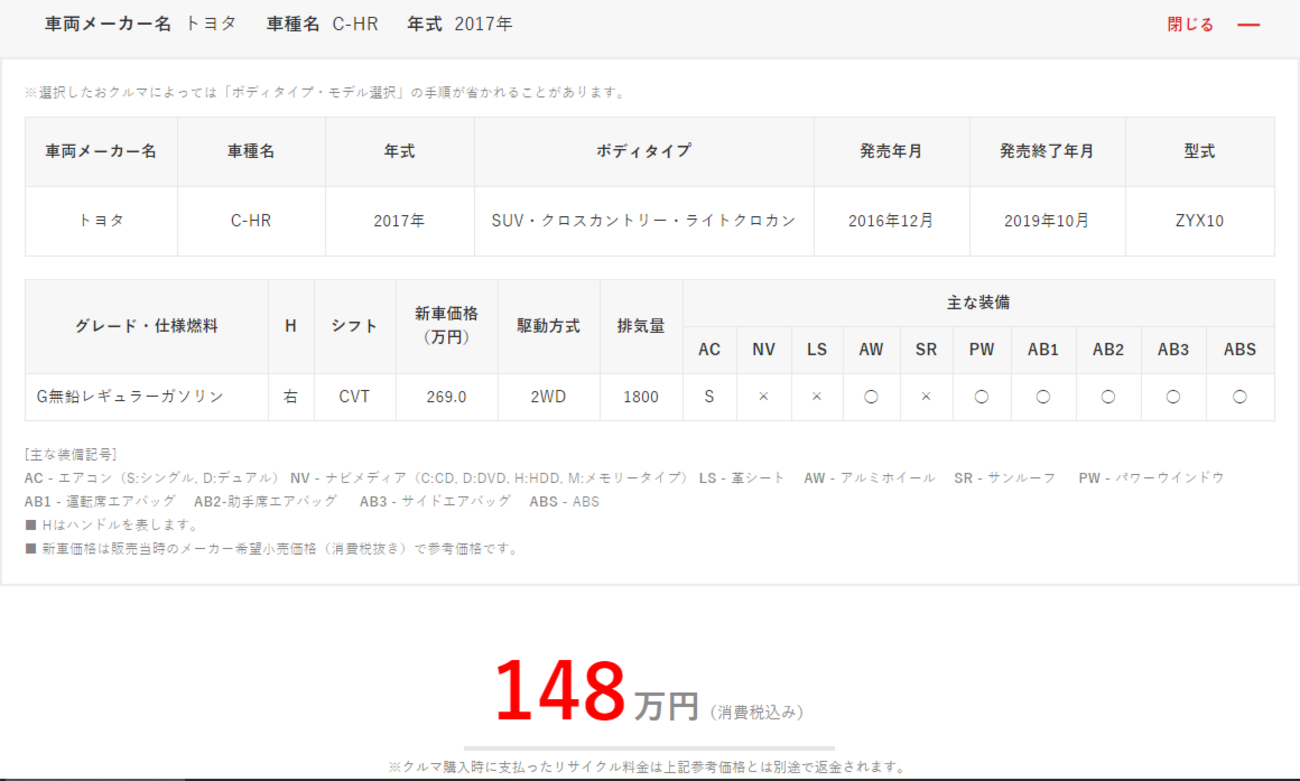The width and height of the screenshot is (1300, 781).
Task: Click the top summary 年式 2017年 text
Action: 460,24
